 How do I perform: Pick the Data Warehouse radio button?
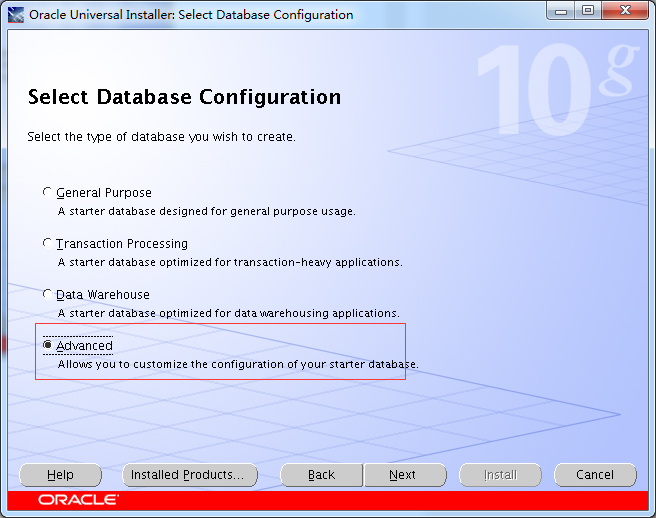coord(47,294)
